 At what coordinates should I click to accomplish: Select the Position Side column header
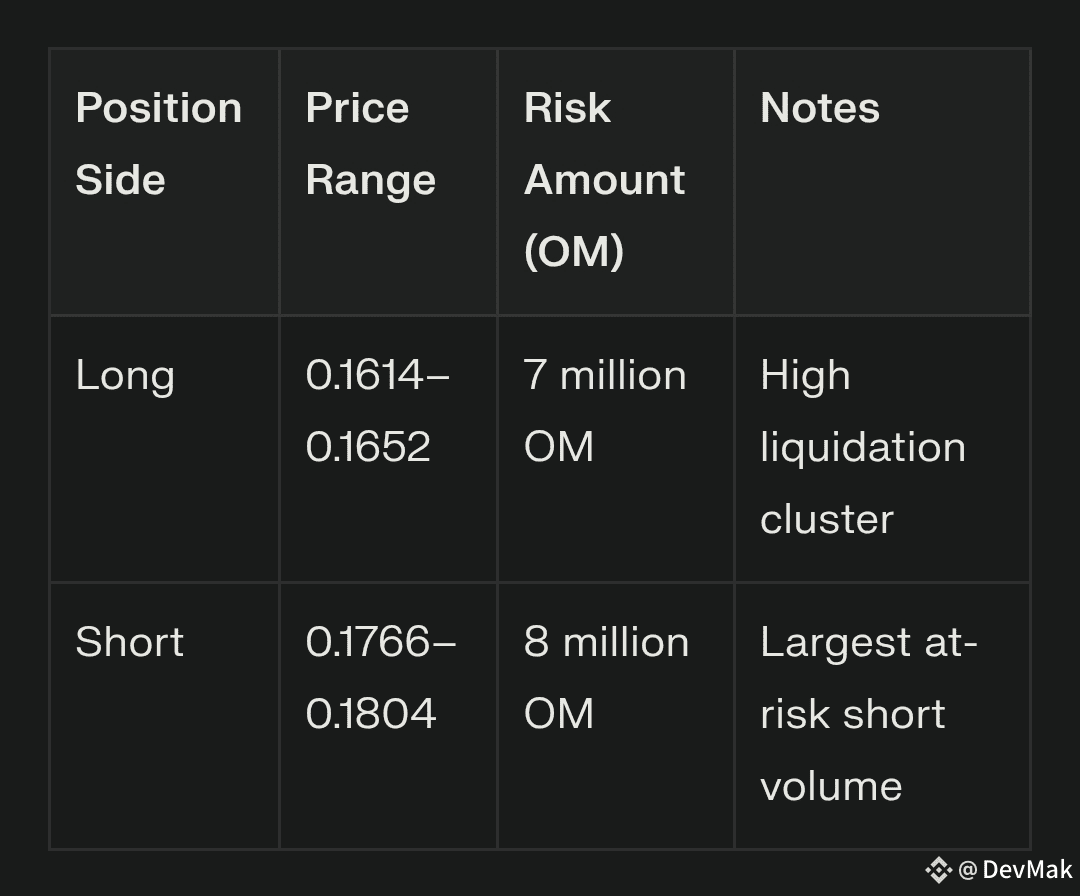[165, 182]
